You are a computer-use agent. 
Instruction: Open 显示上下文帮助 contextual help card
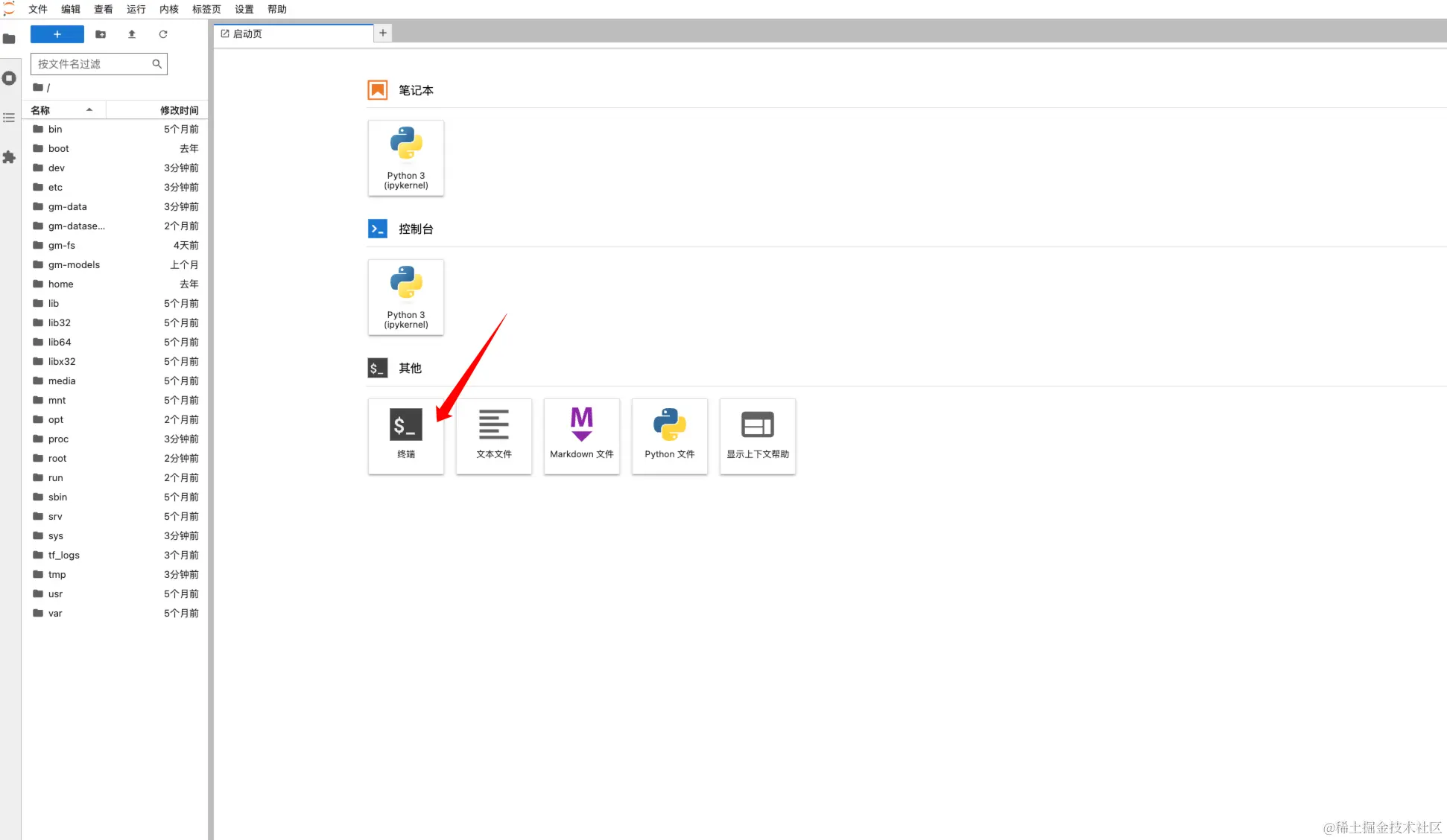[758, 436]
